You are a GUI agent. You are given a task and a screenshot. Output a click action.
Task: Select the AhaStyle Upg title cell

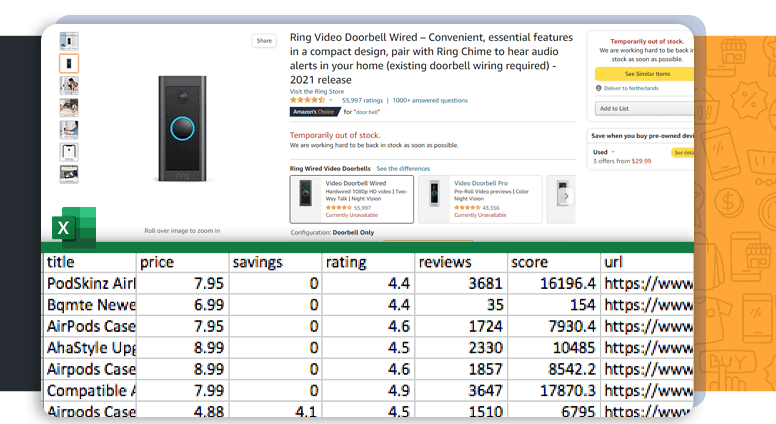[89, 348]
